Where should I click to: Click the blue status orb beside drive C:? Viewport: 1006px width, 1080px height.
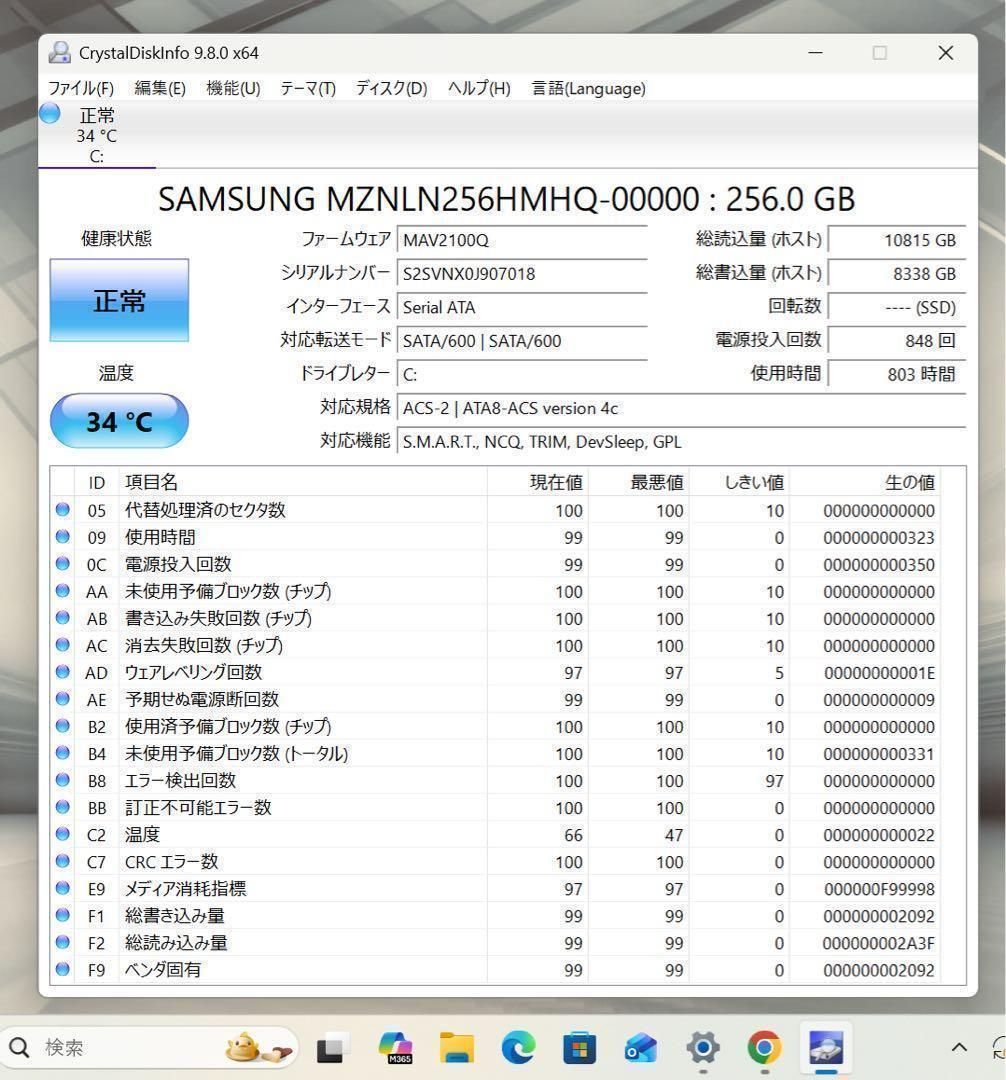[50, 114]
